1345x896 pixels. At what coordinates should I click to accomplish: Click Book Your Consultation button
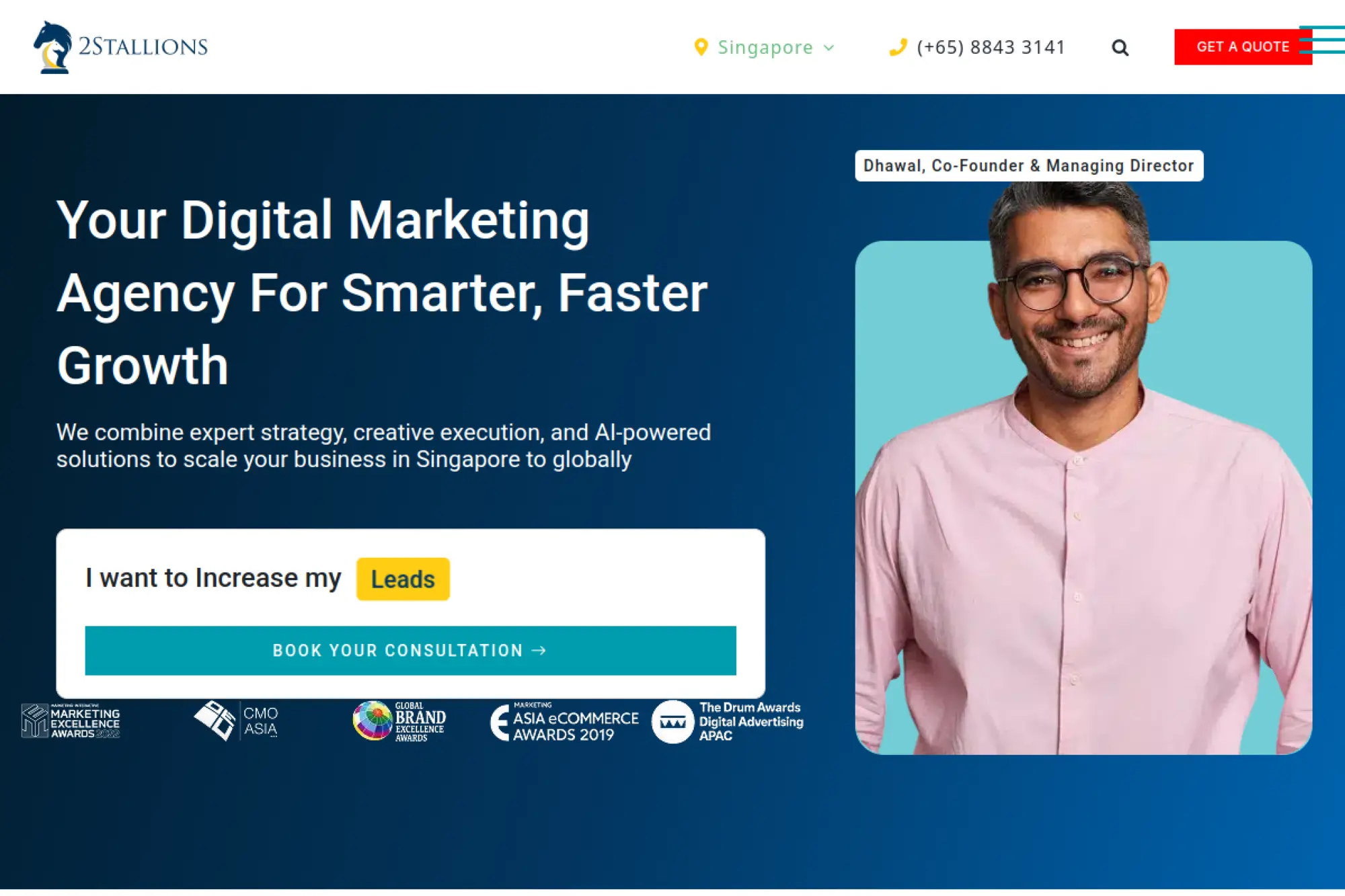pyautogui.click(x=410, y=651)
